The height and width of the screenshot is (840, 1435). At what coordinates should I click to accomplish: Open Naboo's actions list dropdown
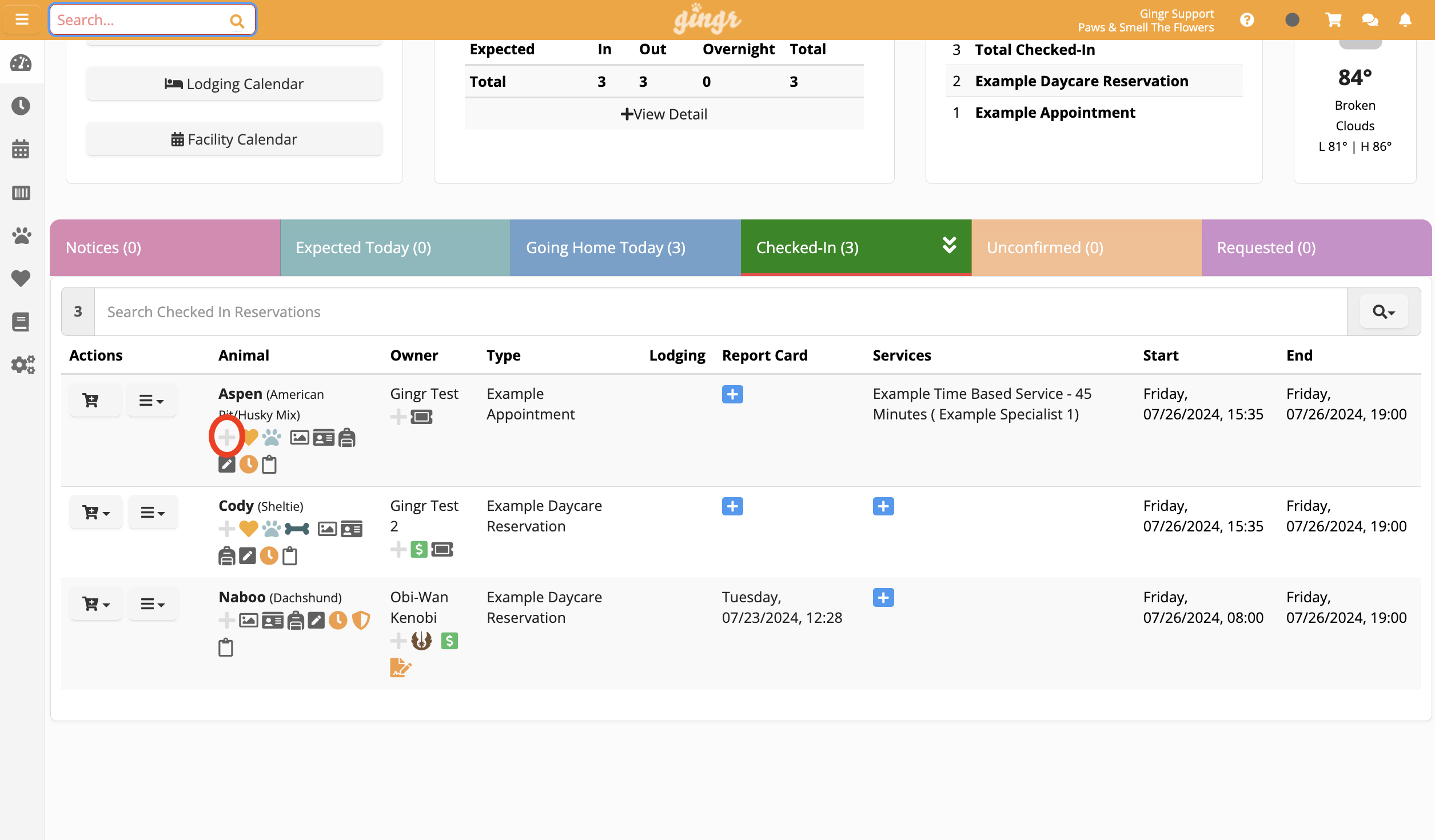(153, 603)
